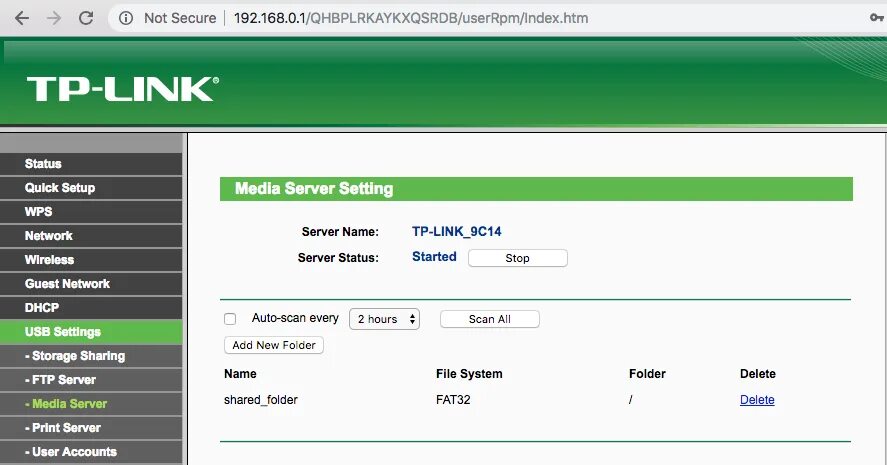Click the shared_folder name cell
This screenshot has width=887, height=465.
click(x=261, y=400)
